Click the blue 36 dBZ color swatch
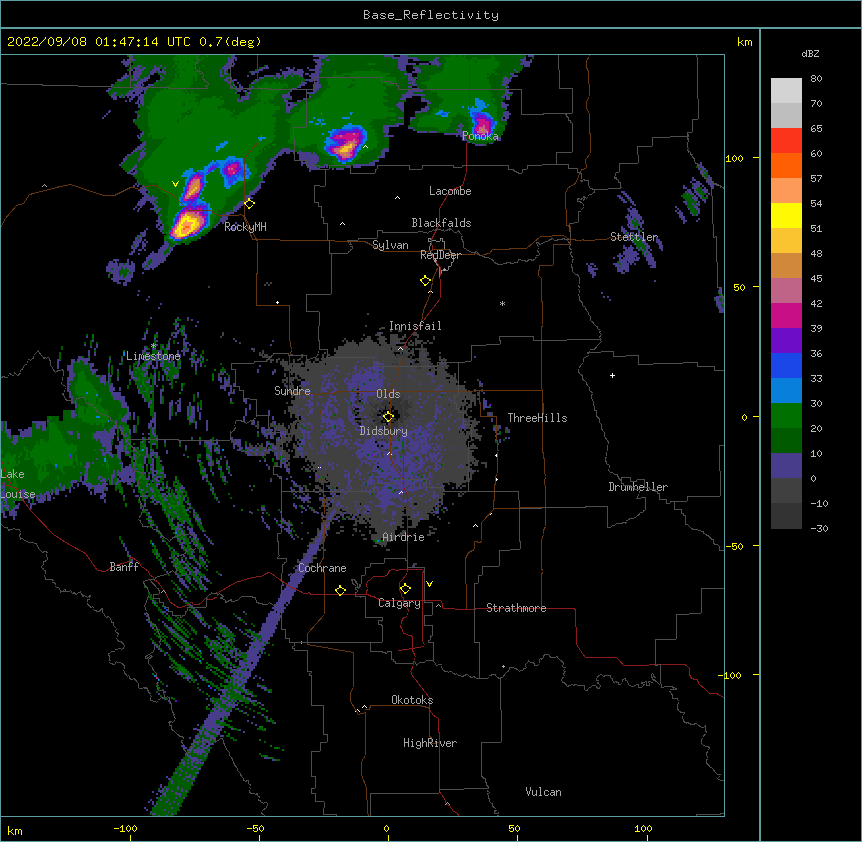Viewport: 862px width, 842px height. click(786, 365)
